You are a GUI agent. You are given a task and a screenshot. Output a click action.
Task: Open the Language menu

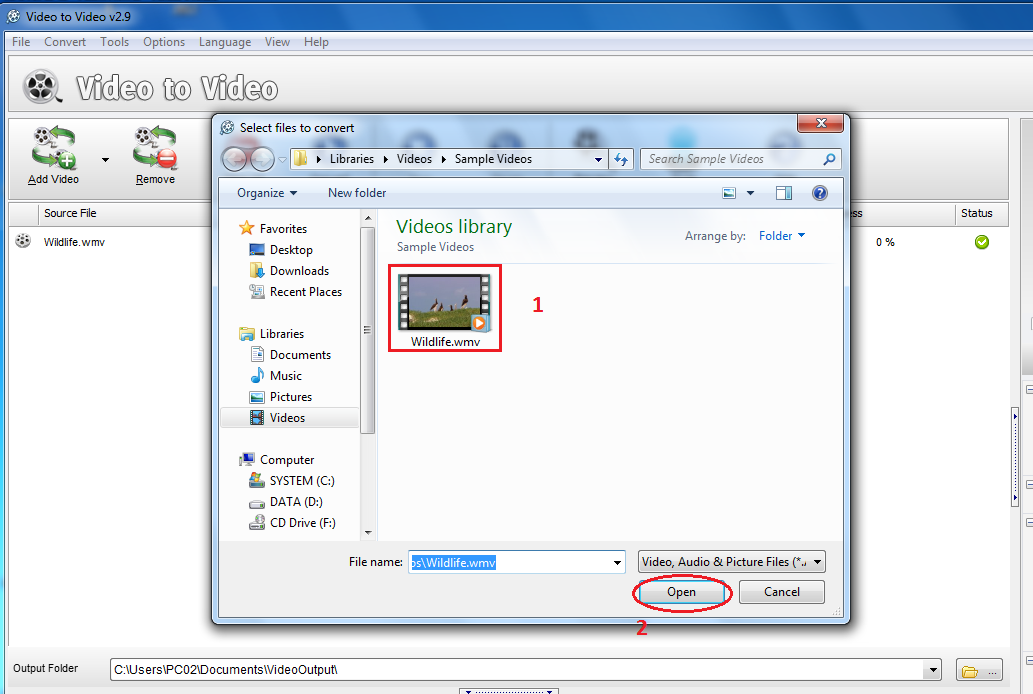(225, 42)
